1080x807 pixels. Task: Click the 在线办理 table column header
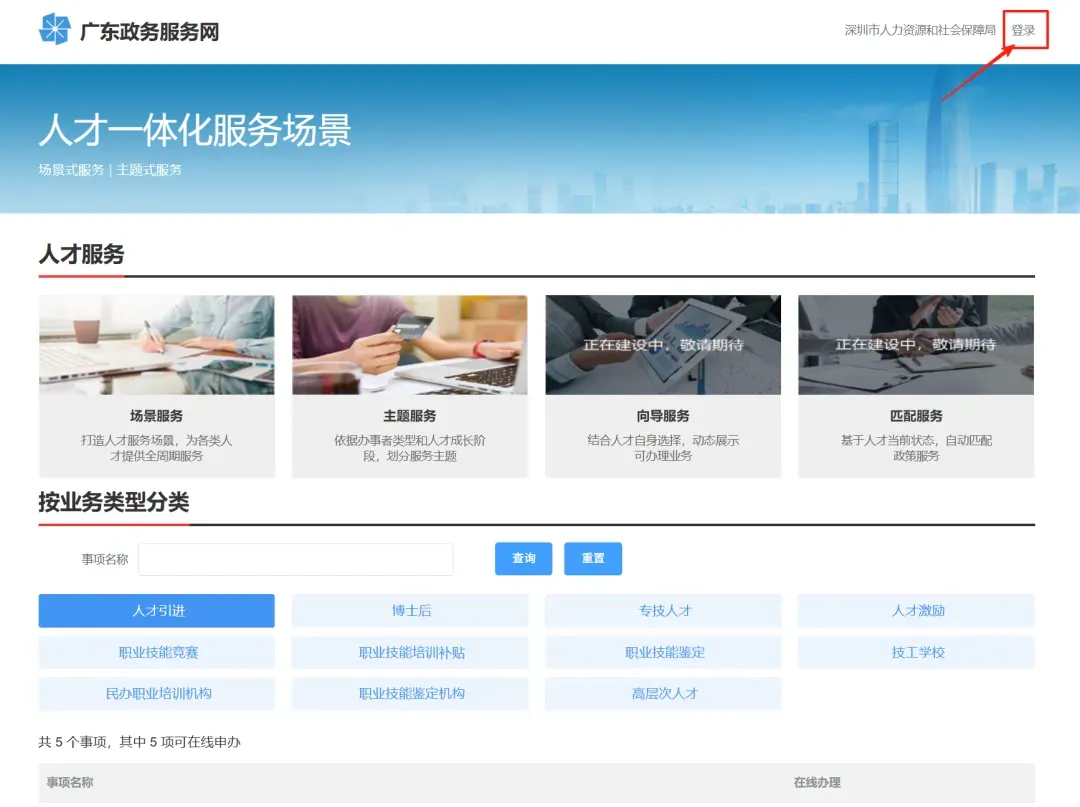click(x=817, y=782)
